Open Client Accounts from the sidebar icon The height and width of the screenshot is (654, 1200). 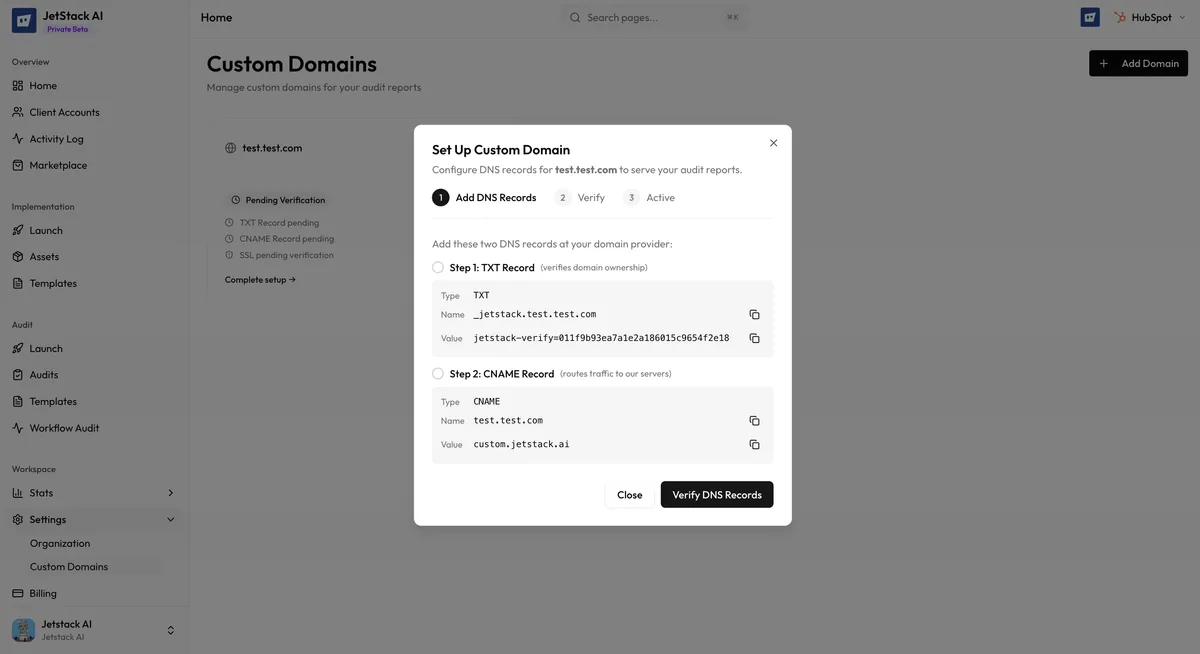tap(16, 111)
